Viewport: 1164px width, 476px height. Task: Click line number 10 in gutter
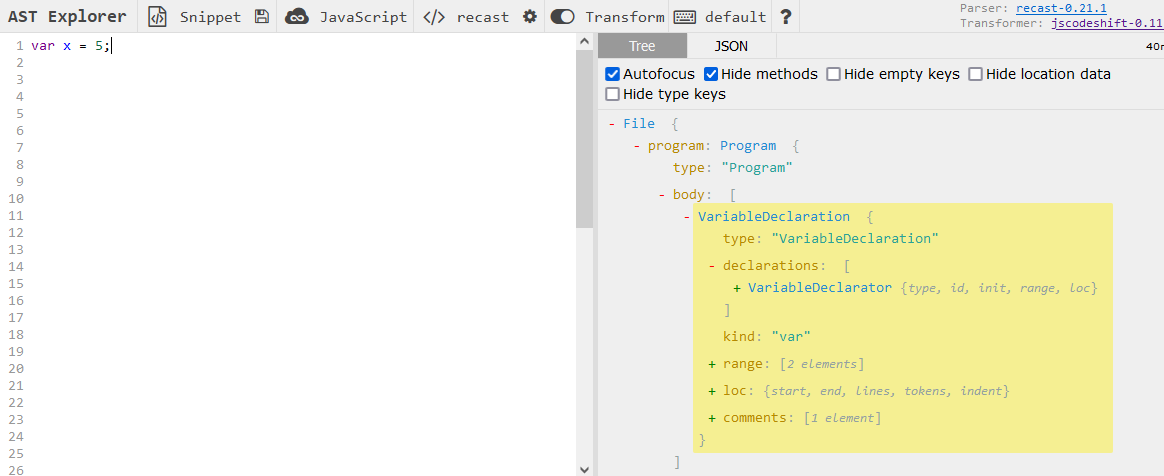point(17,199)
